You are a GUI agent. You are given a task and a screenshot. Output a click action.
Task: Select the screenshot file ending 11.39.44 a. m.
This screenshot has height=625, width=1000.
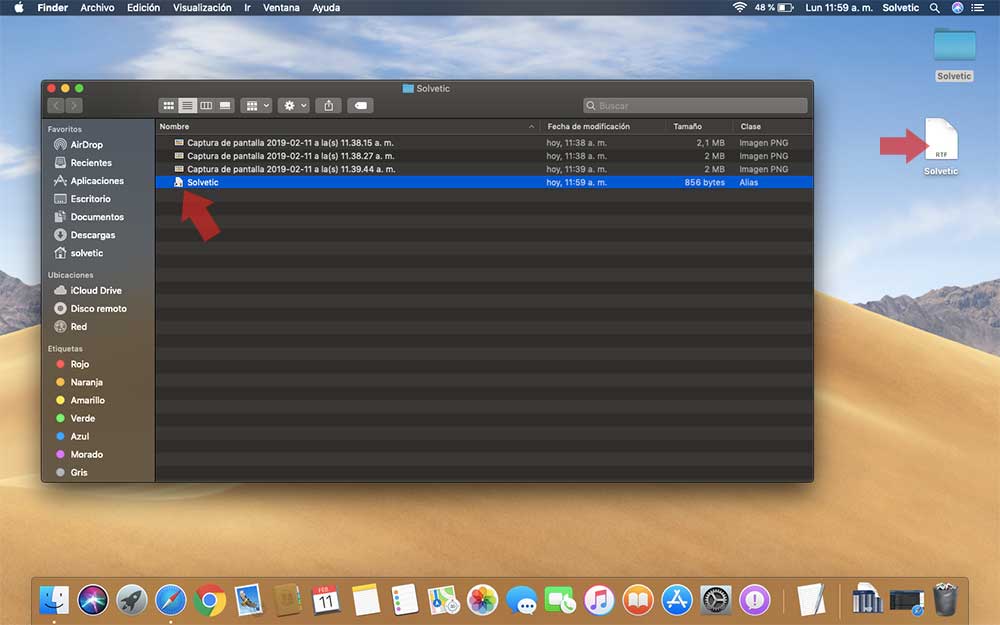tap(484, 169)
